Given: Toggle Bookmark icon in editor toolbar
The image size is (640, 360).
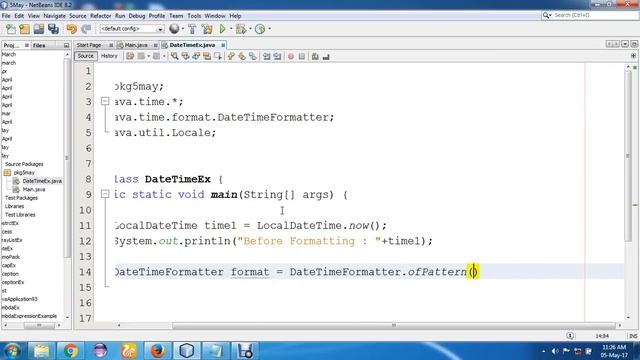Looking at the screenshot, I should tap(253, 56).
